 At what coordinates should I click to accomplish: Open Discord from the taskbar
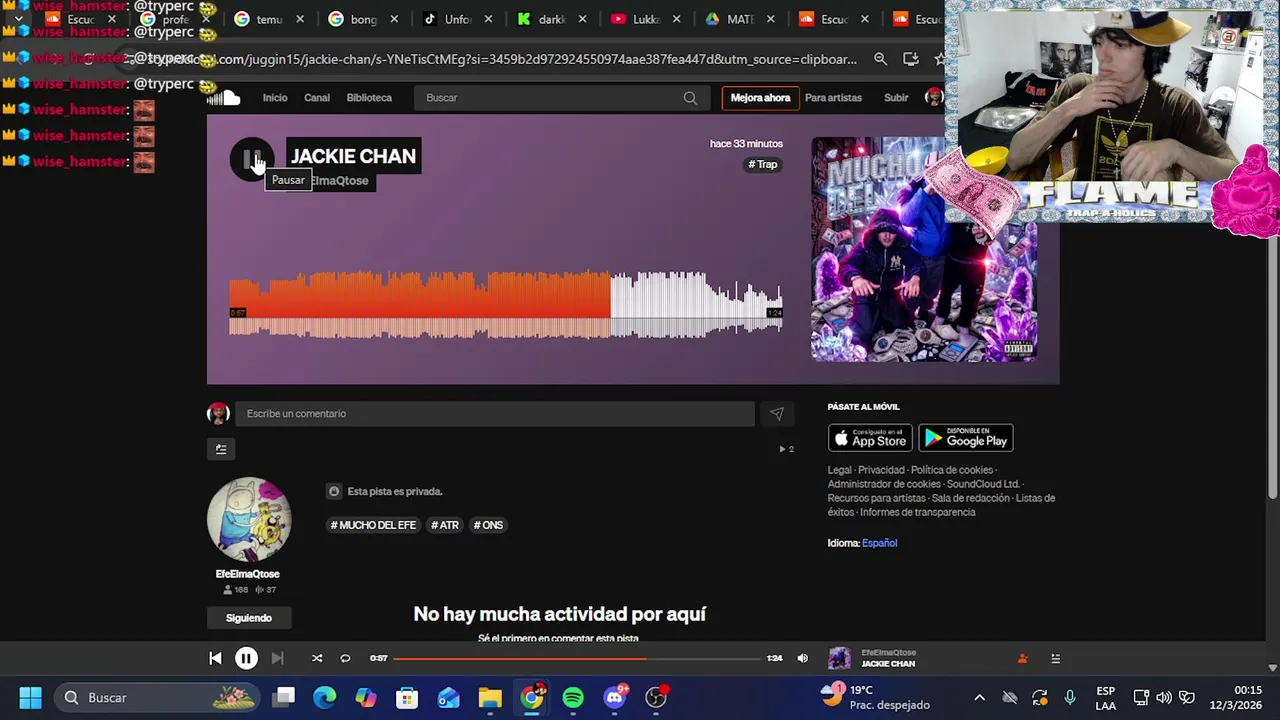pos(615,697)
